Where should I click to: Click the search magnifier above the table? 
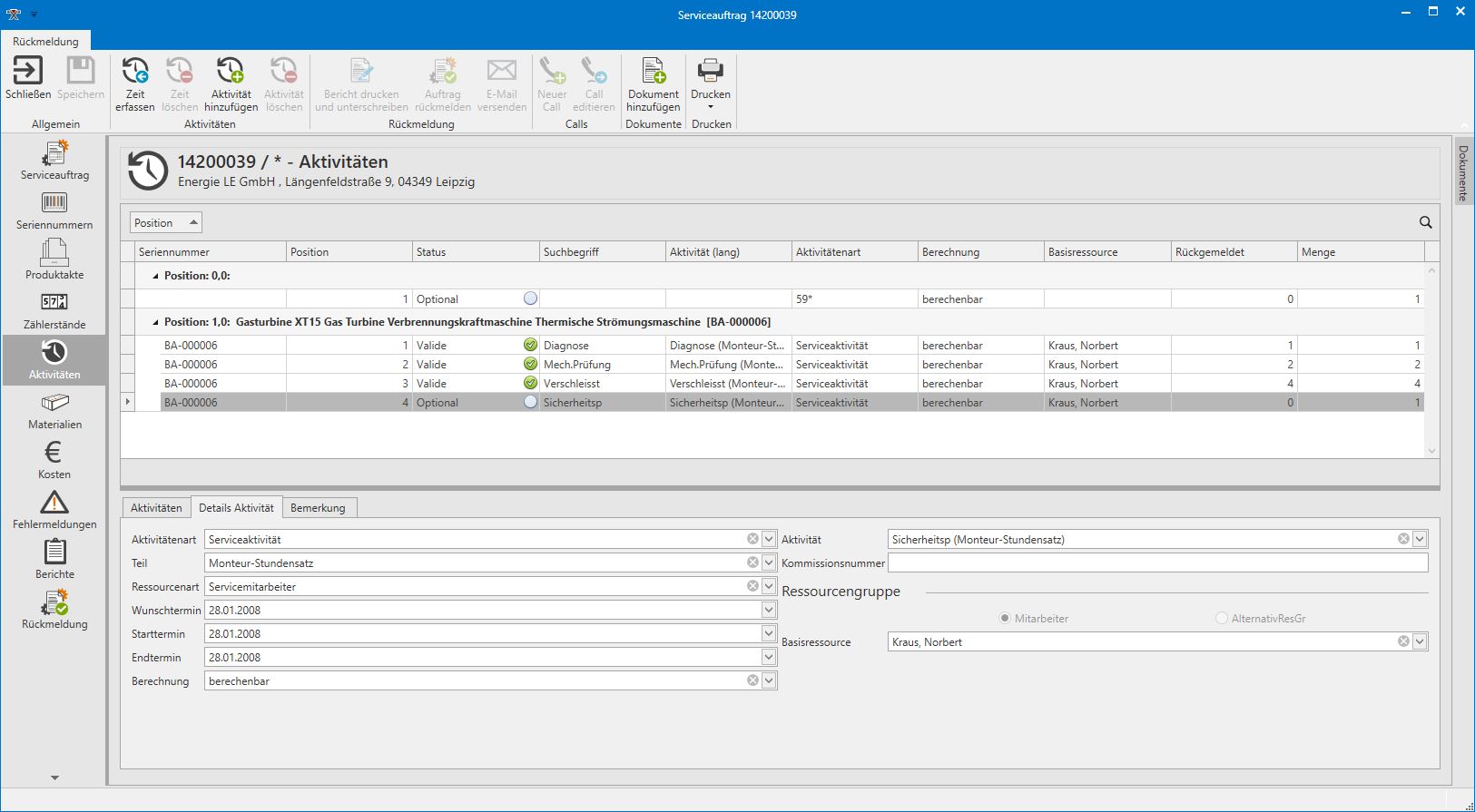(x=1425, y=222)
